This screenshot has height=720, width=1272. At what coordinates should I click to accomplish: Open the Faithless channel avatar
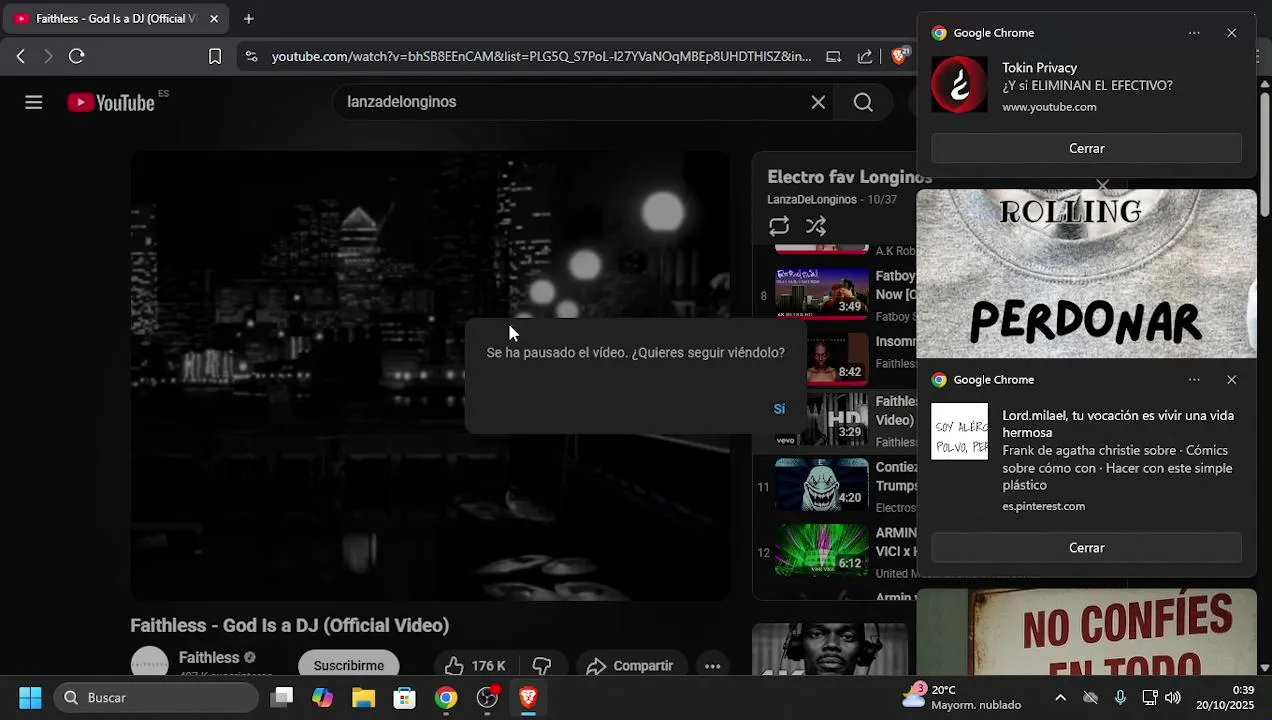pos(150,663)
